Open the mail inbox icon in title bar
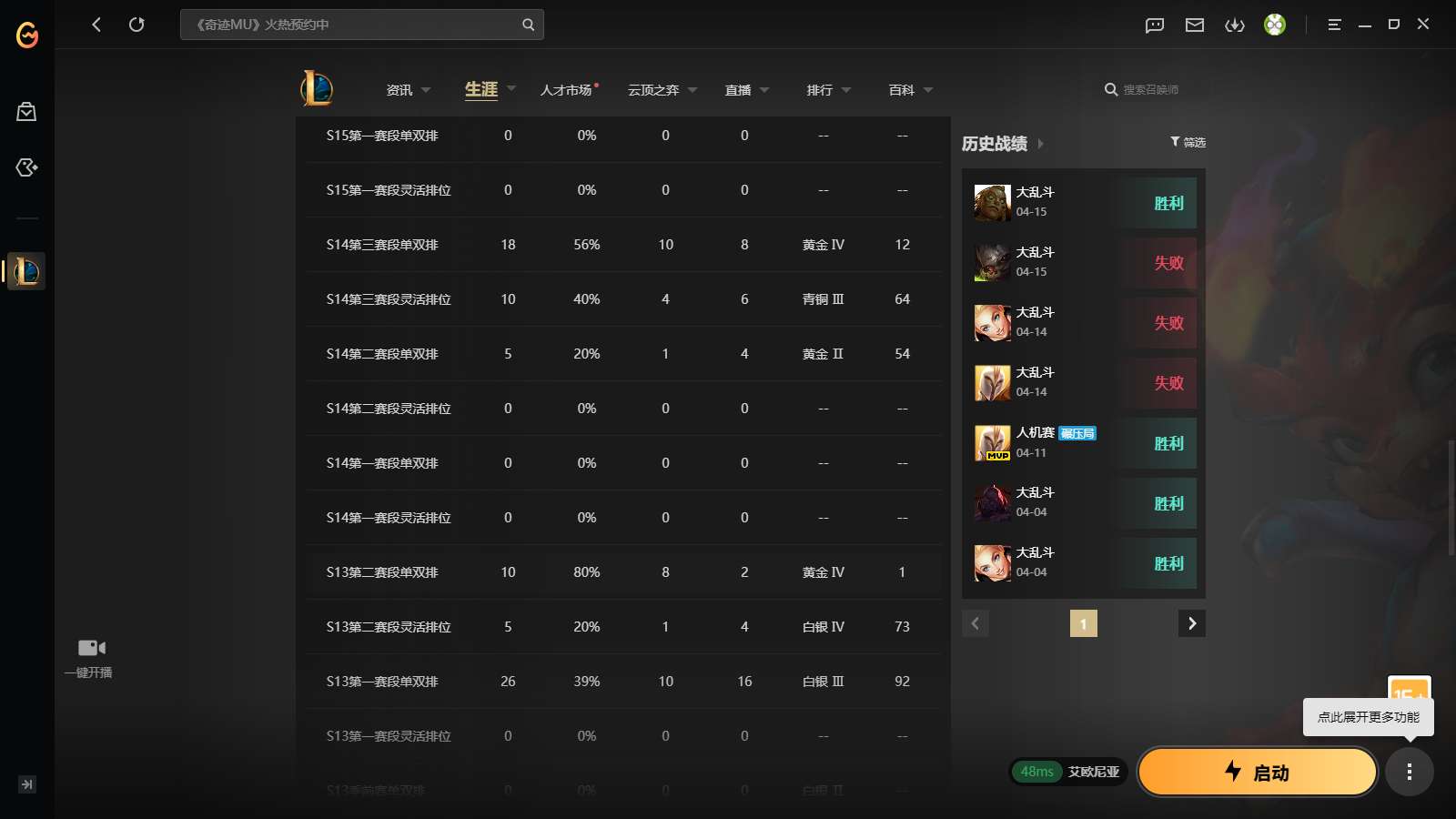 point(1195,25)
